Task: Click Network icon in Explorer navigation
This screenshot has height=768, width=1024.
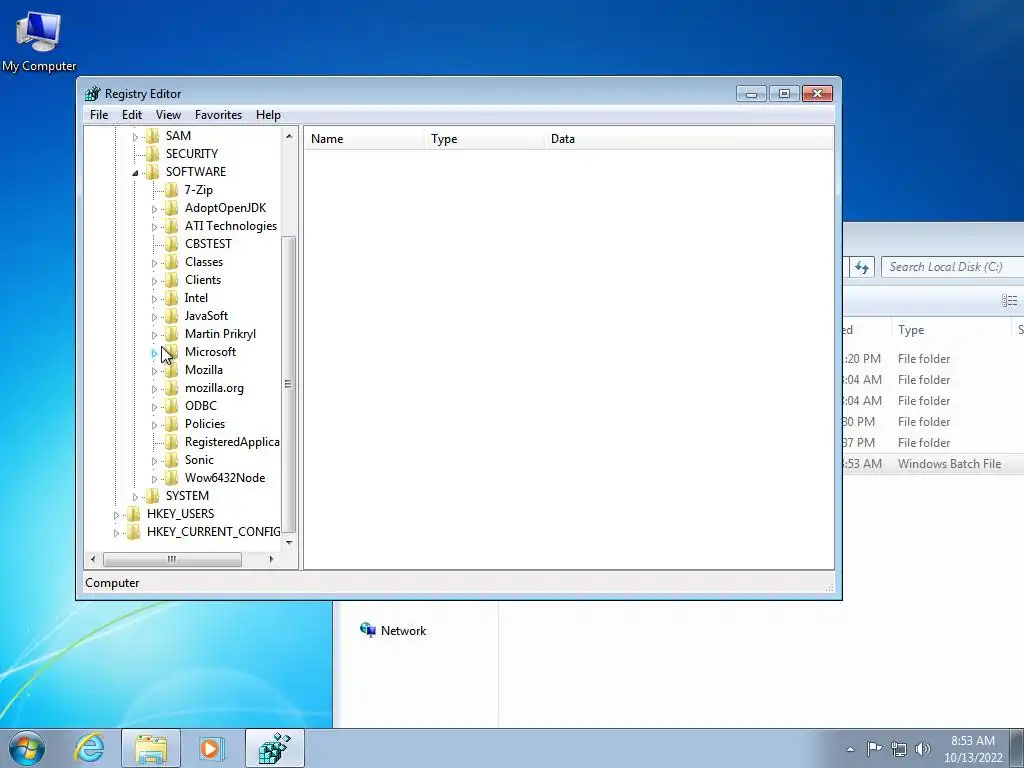Action: tap(368, 630)
